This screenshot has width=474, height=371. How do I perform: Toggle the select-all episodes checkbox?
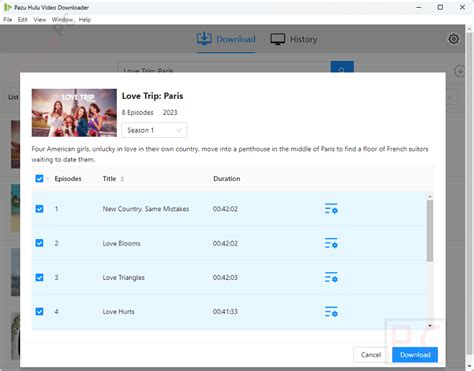(x=39, y=179)
